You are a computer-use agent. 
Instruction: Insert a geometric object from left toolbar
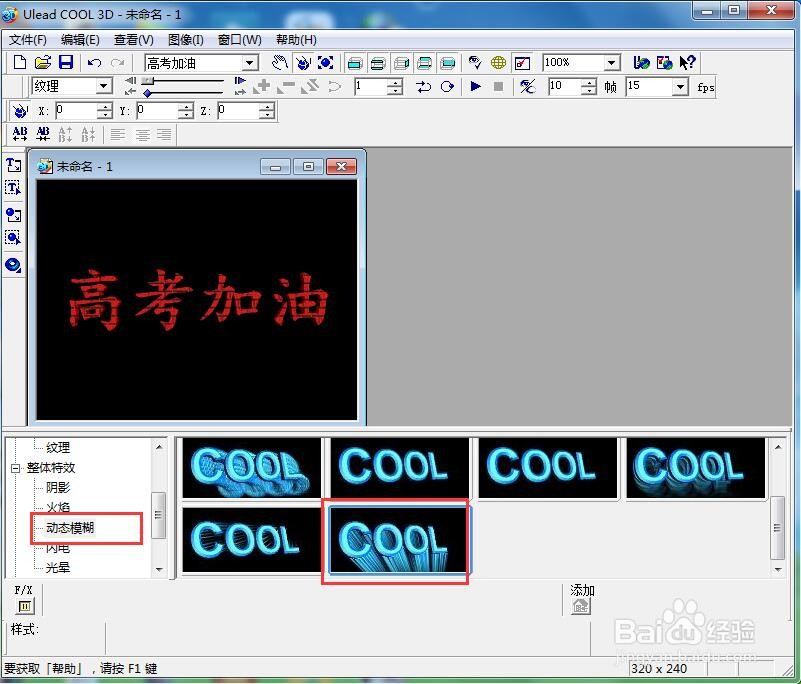[13, 265]
